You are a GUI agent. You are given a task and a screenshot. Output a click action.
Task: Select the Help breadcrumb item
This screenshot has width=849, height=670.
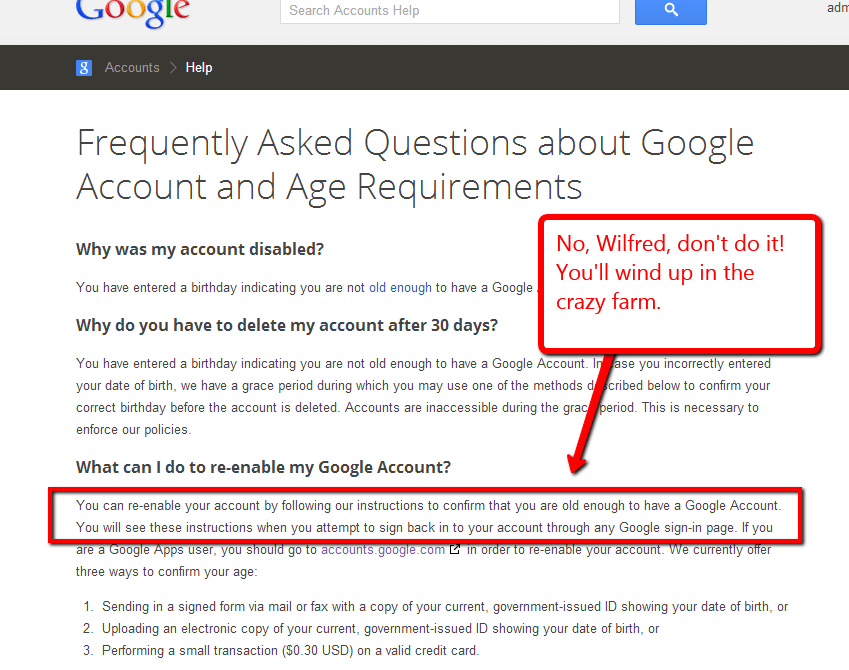[x=199, y=68]
